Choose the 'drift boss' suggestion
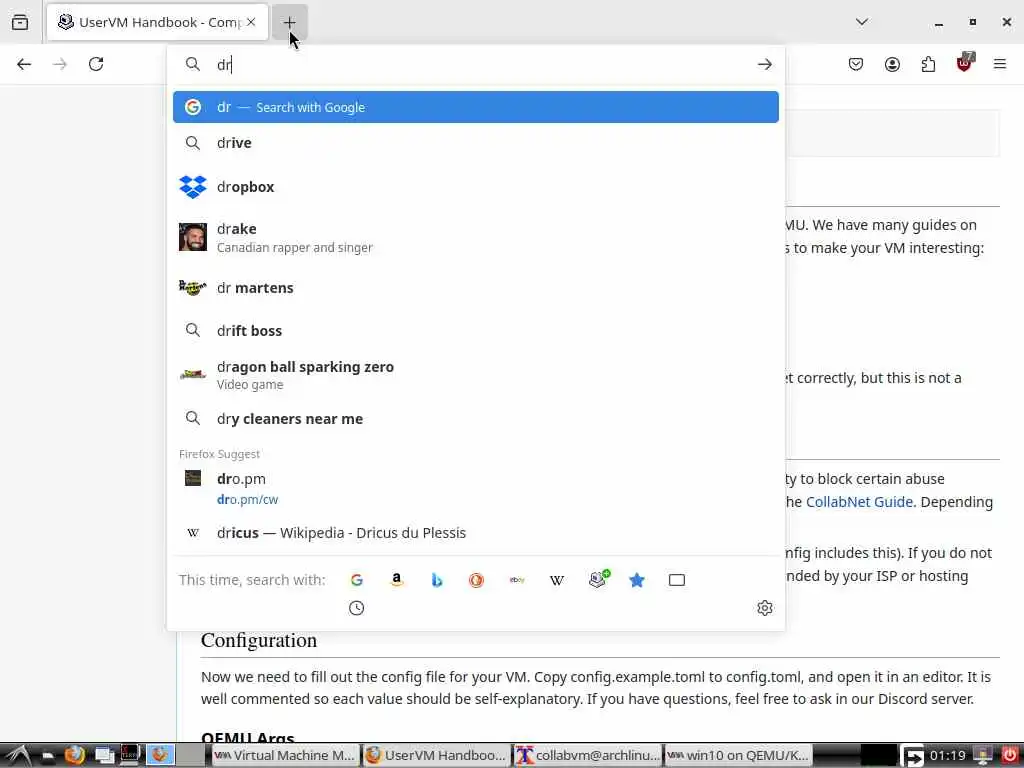 click(x=475, y=330)
